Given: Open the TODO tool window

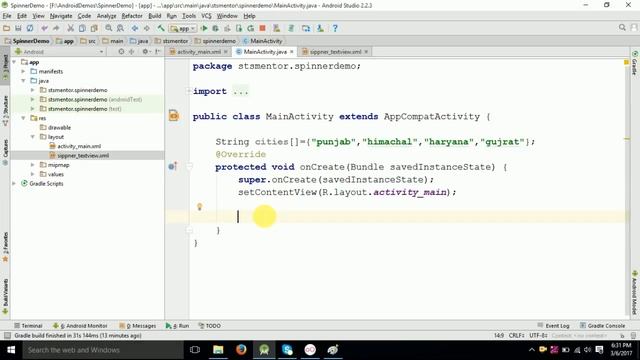Looking at the screenshot, I should pos(209,326).
